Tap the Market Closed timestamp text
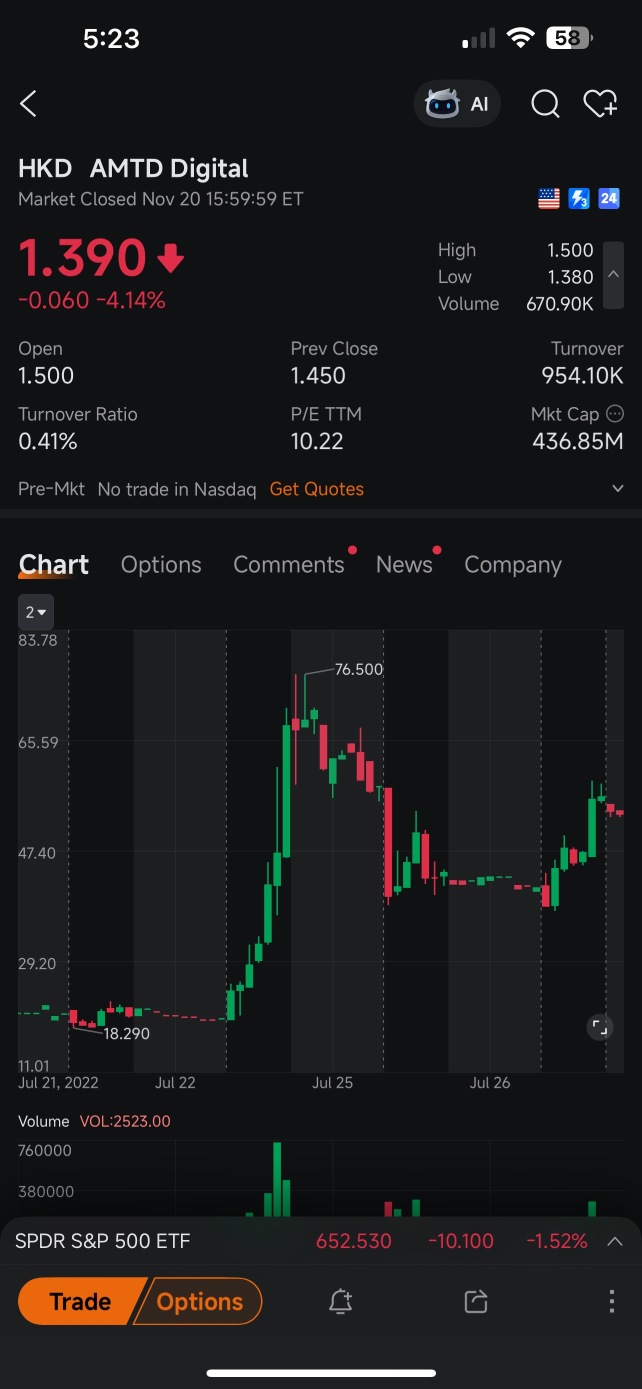 coord(160,199)
